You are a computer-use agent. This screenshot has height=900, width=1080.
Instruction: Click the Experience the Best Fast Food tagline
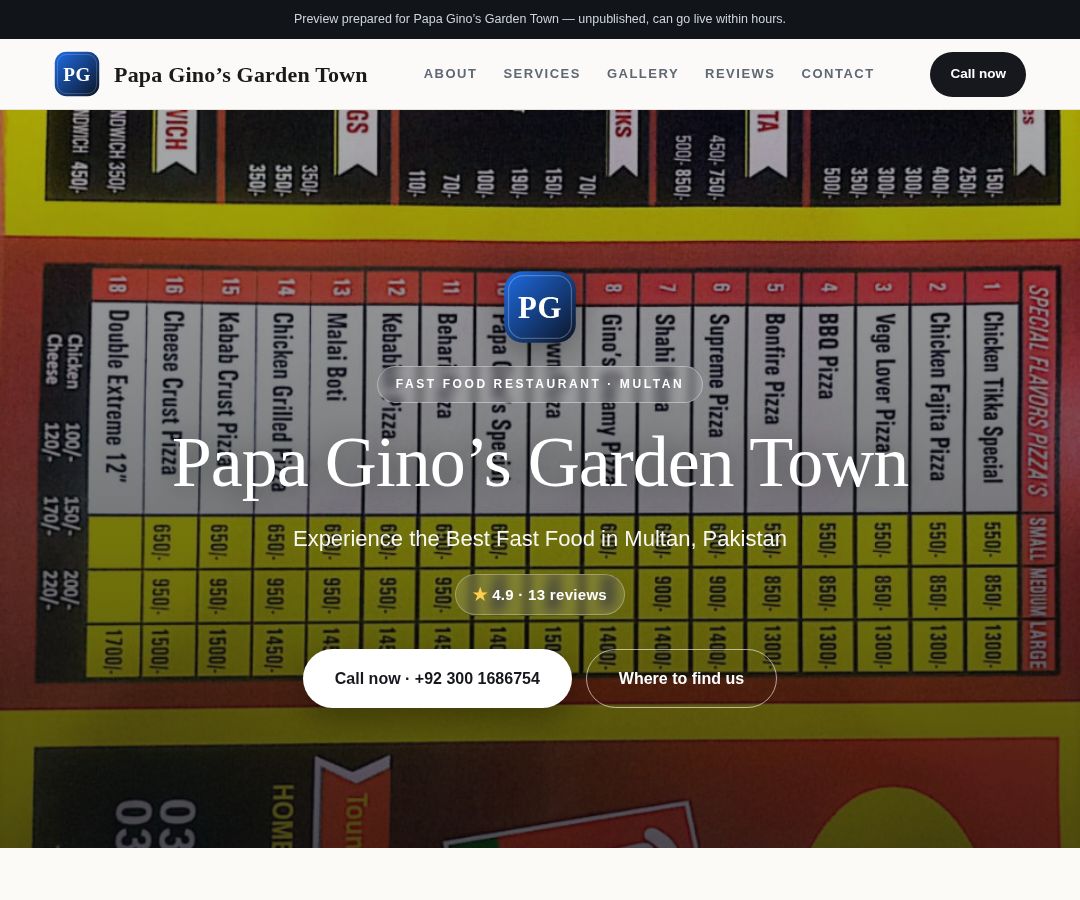pos(540,538)
